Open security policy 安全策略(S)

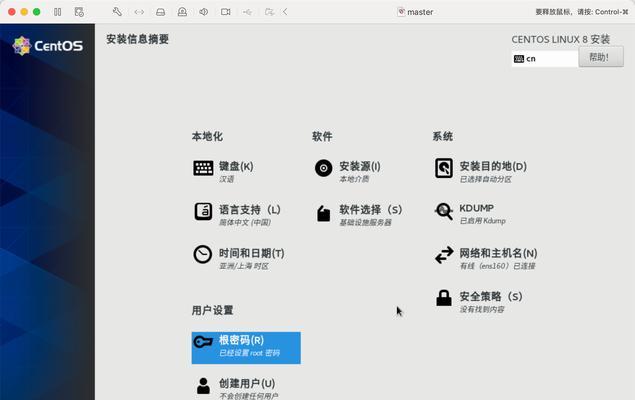[479, 302]
